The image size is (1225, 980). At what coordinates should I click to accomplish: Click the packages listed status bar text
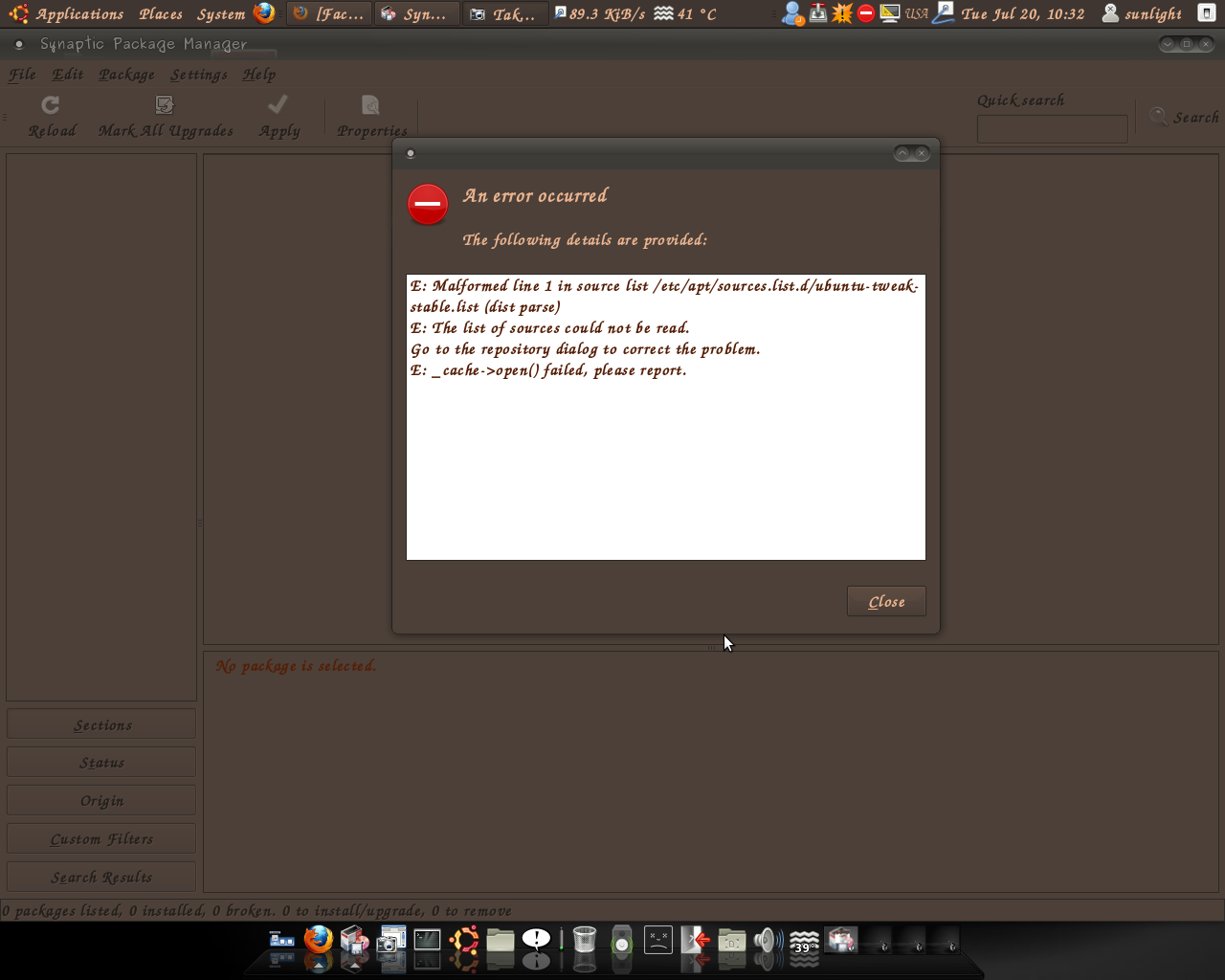point(256,910)
